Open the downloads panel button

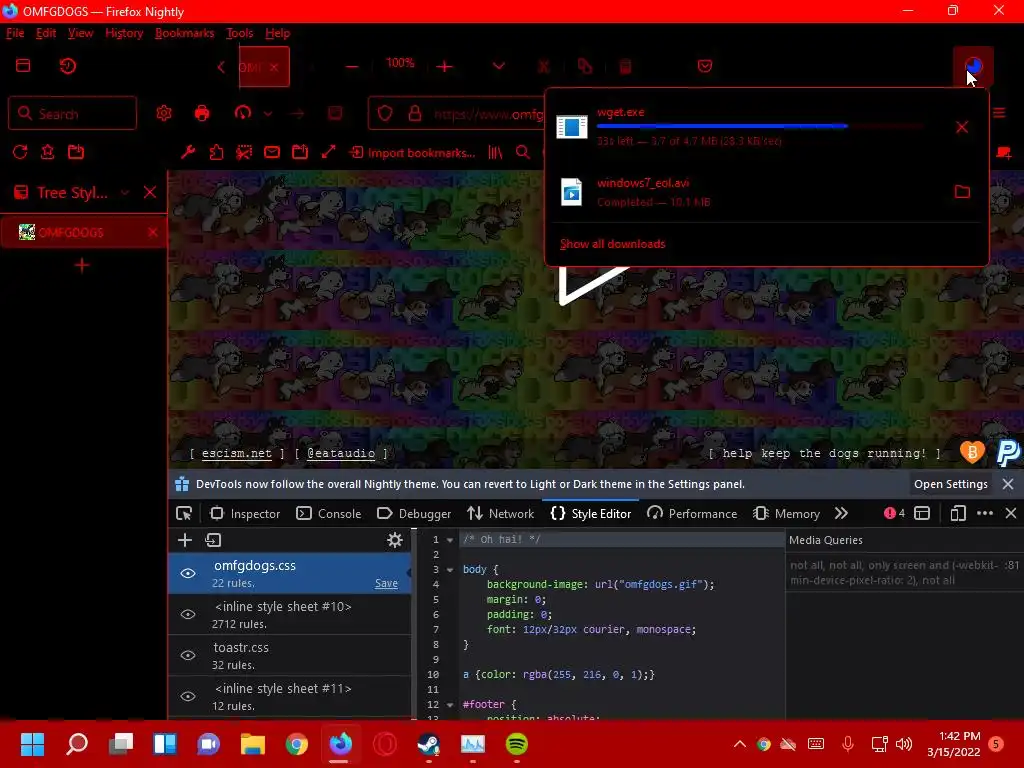(973, 66)
